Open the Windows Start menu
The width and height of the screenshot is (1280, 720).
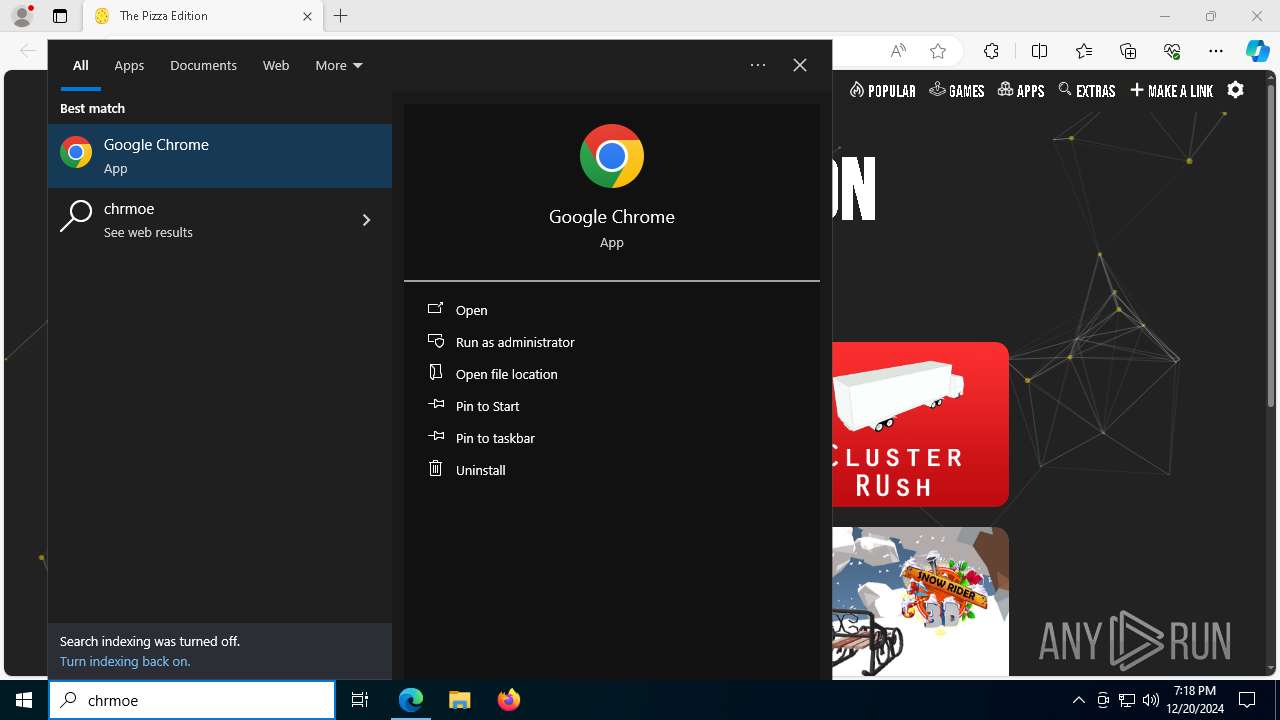tap(24, 700)
